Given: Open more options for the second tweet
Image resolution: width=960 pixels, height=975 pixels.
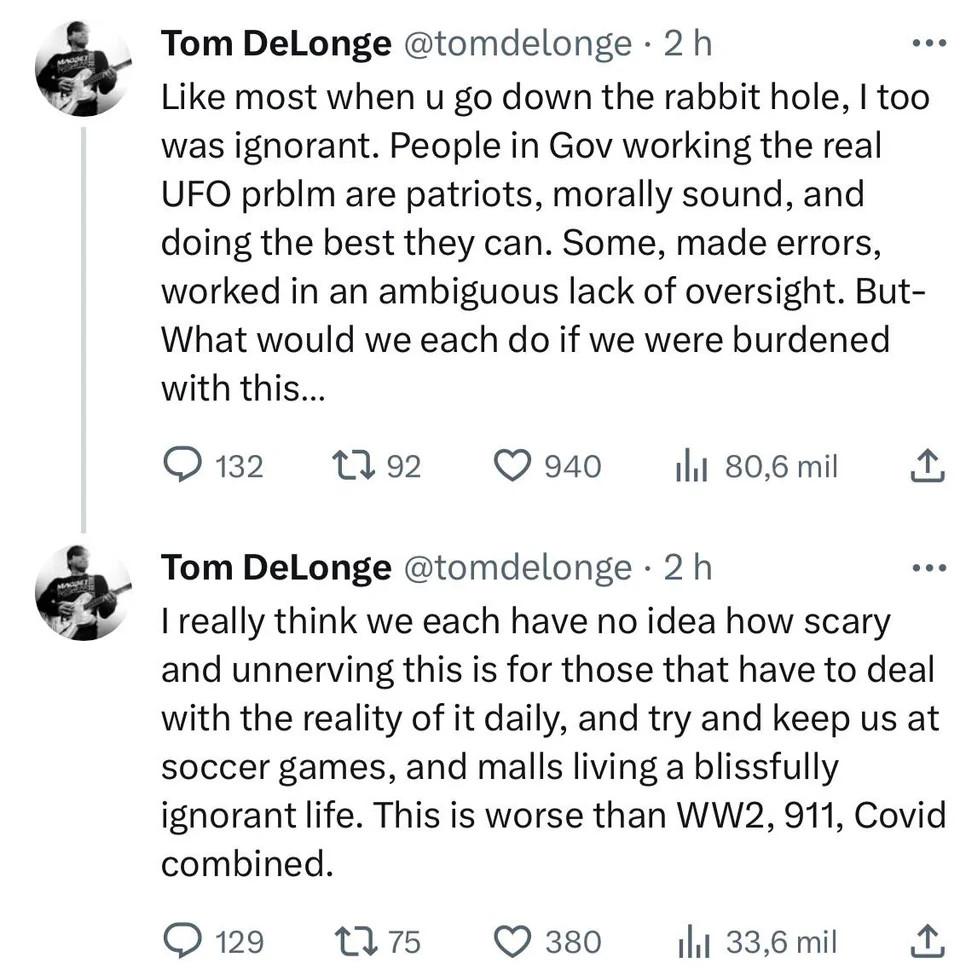Looking at the screenshot, I should point(929,569).
